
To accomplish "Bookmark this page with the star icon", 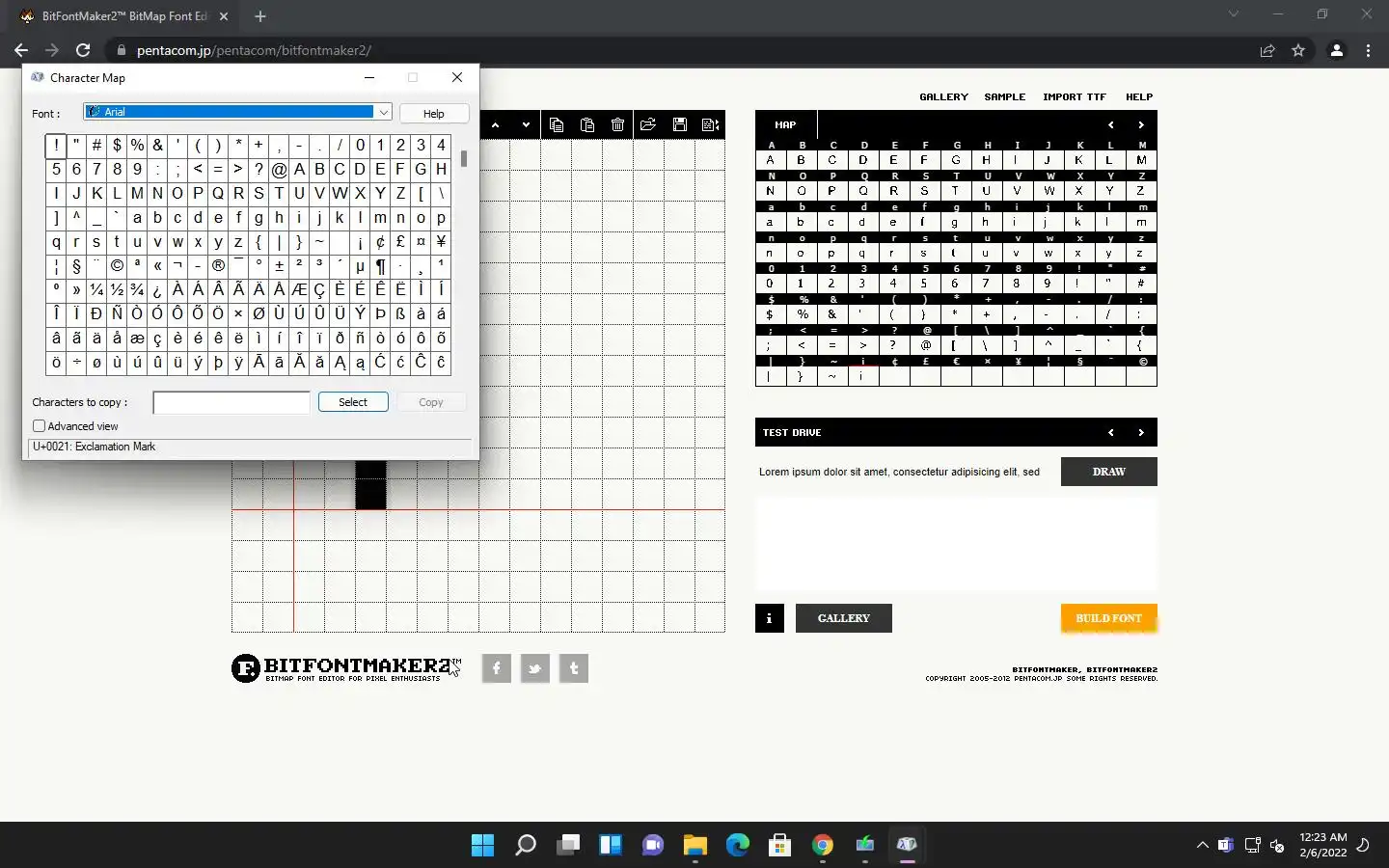I will point(1298,50).
